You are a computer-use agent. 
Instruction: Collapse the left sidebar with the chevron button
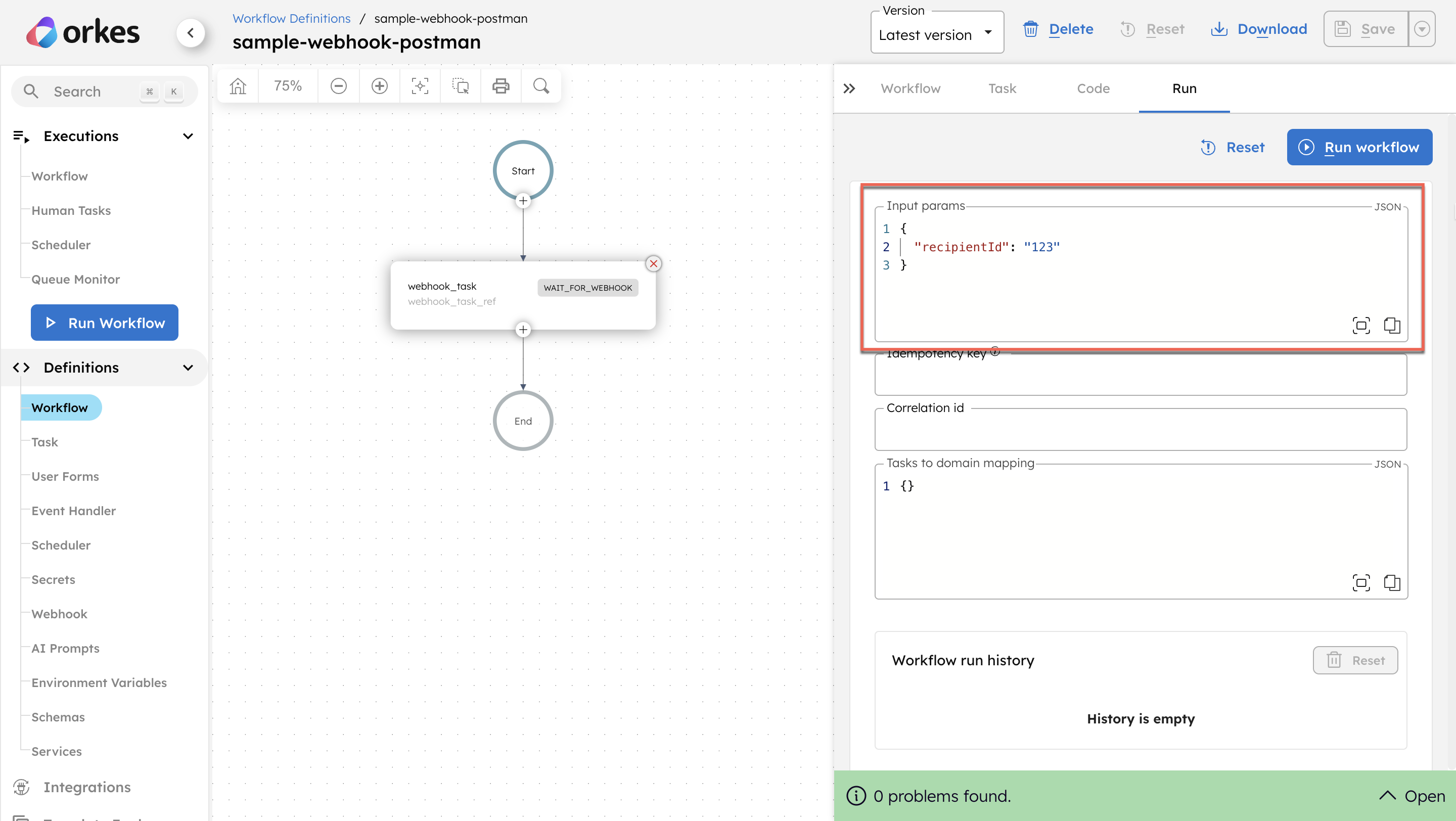coord(191,33)
